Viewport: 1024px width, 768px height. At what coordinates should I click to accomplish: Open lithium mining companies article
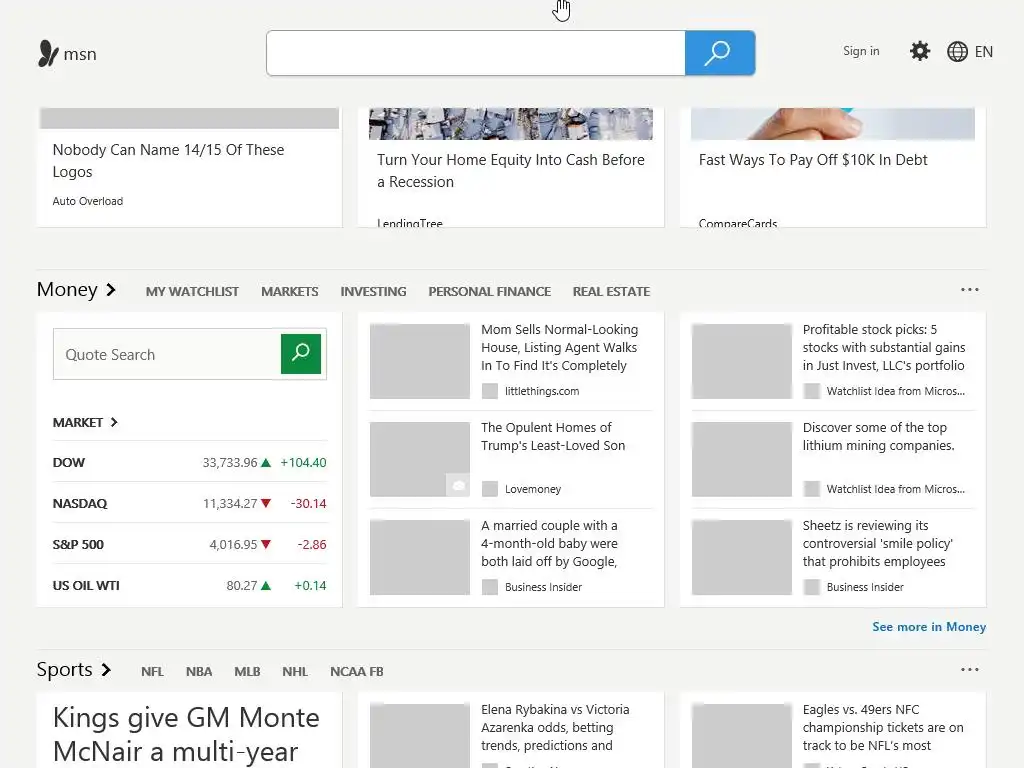878,436
